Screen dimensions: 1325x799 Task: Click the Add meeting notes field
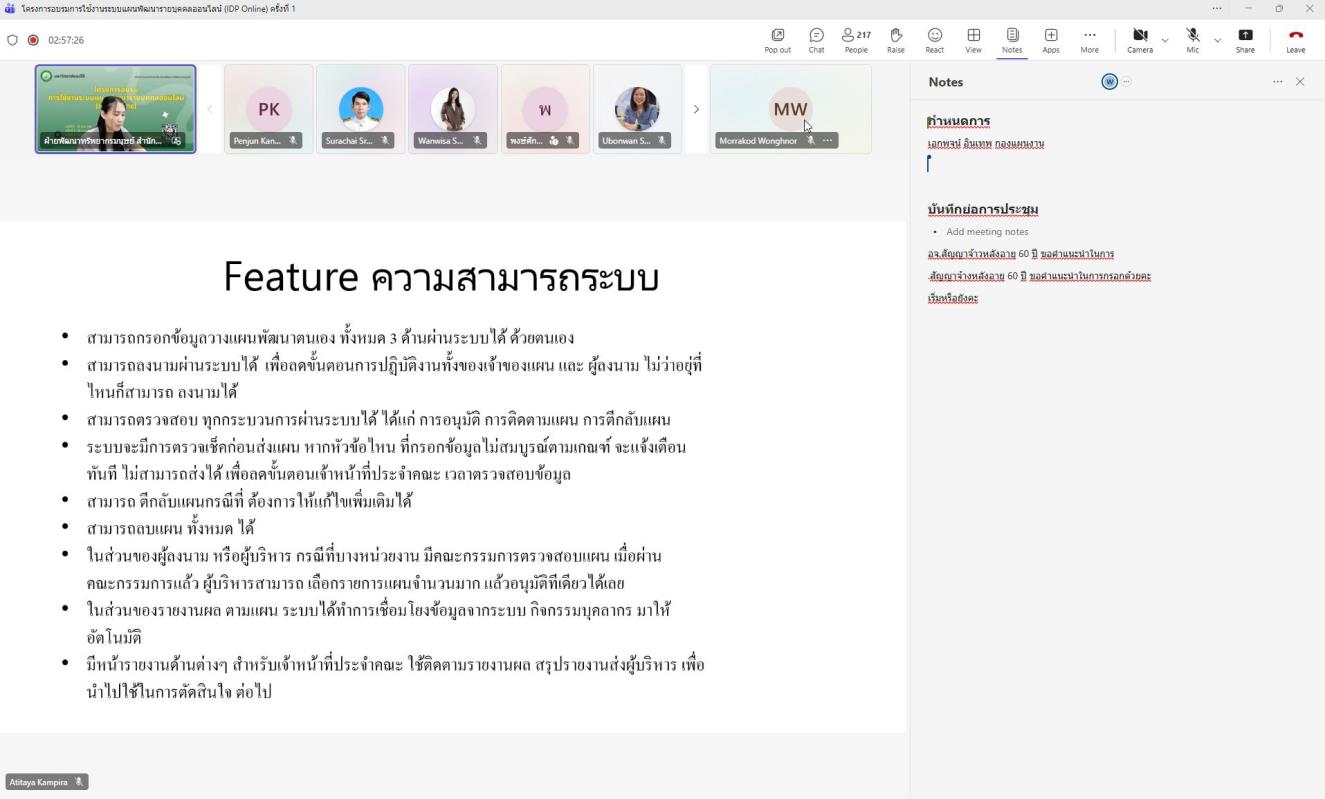coord(987,232)
